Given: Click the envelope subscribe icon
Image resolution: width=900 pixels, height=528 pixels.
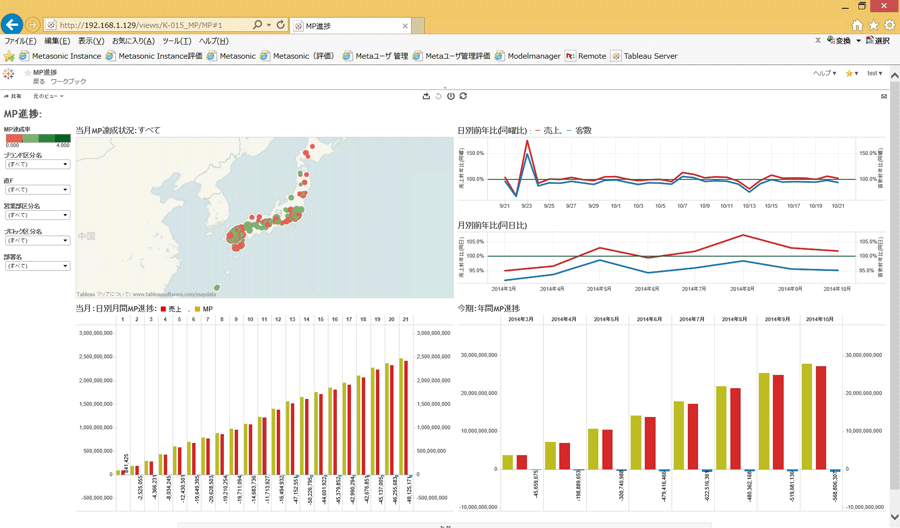Looking at the screenshot, I should (883, 97).
